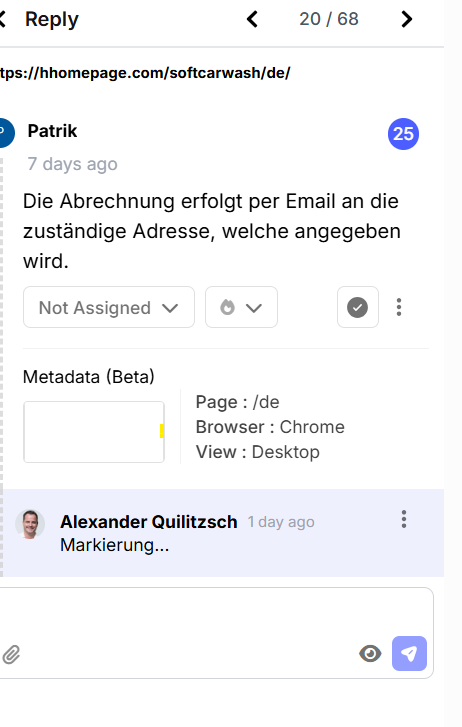The height and width of the screenshot is (727, 462).
Task: Open Patrik's comment three-dot menu
Action: [x=399, y=307]
